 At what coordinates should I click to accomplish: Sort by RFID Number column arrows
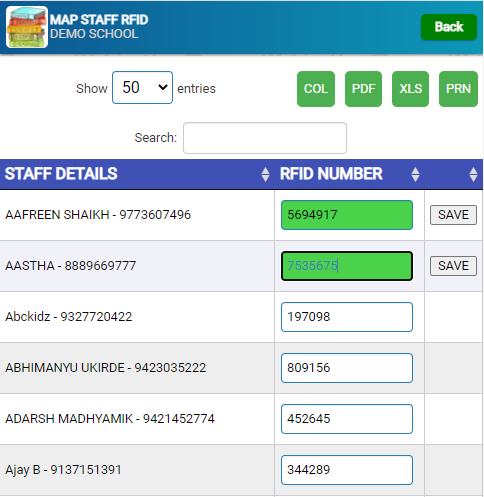415,174
